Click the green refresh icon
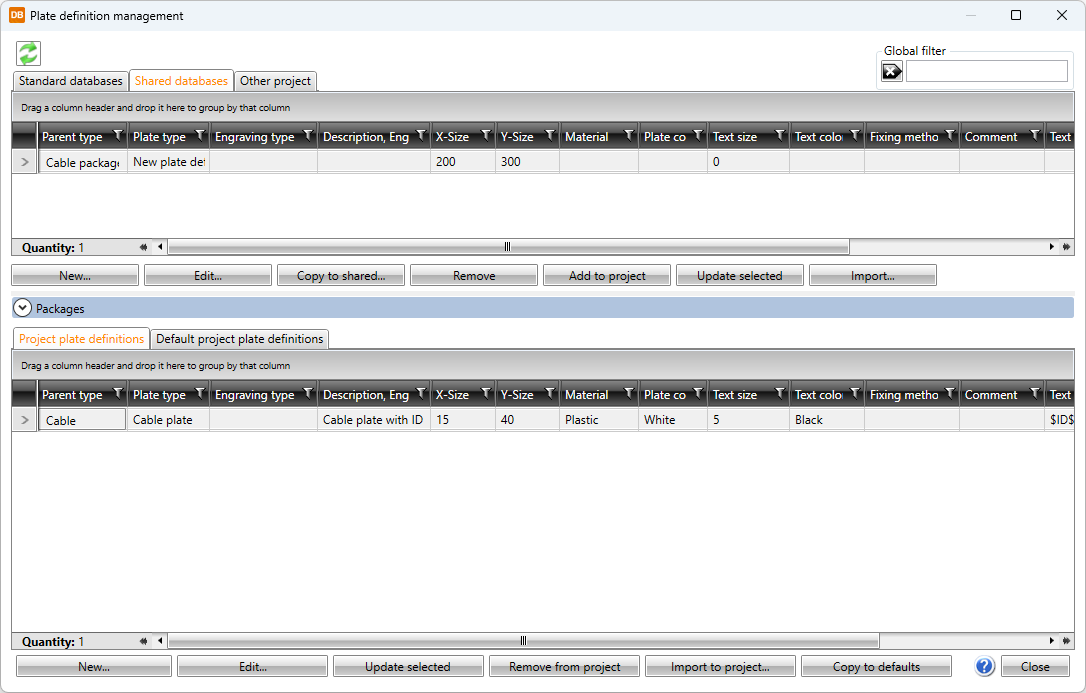The width and height of the screenshot is (1086, 693). pos(28,54)
